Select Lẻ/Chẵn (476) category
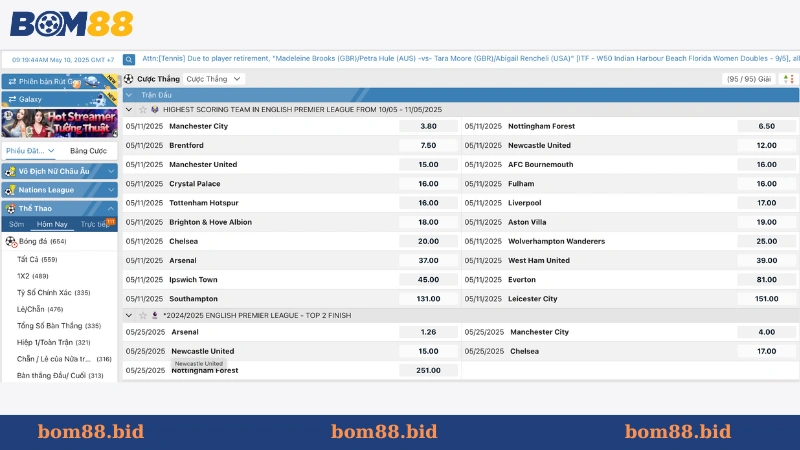The height and width of the screenshot is (450, 800). pyautogui.click(x=40, y=309)
